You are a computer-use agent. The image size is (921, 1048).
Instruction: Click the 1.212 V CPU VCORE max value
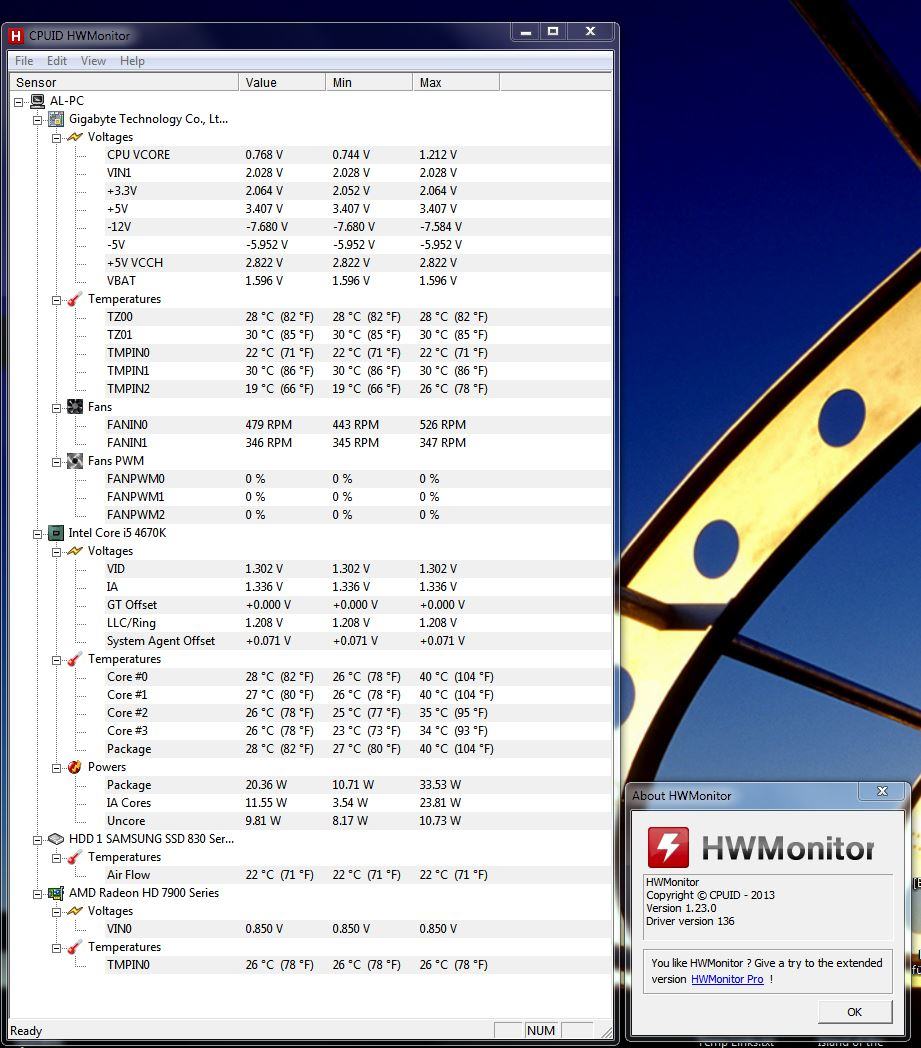(438, 155)
